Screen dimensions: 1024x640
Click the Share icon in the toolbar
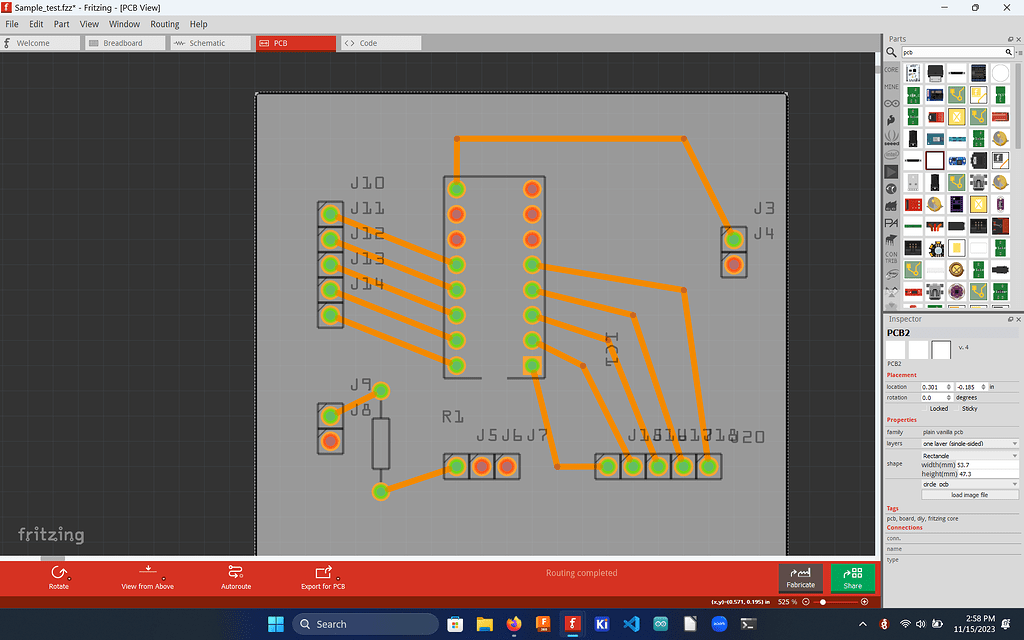[852, 578]
